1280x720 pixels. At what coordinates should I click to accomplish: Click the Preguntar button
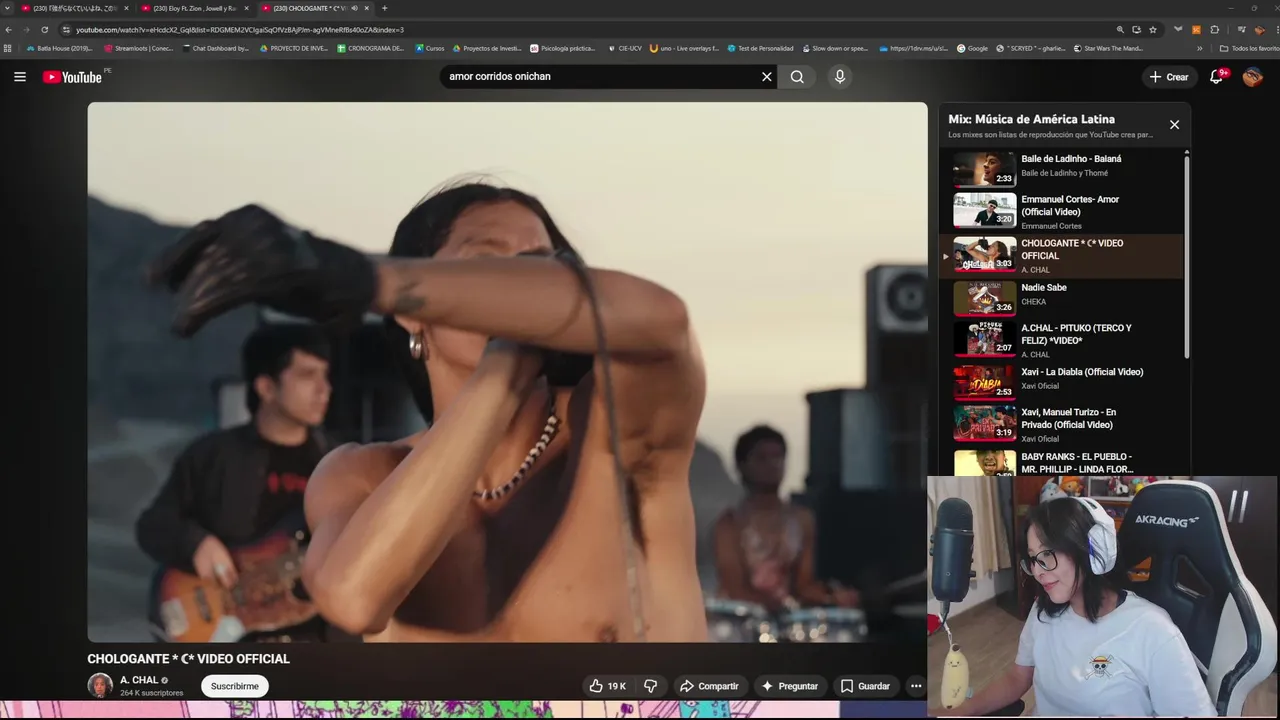790,686
